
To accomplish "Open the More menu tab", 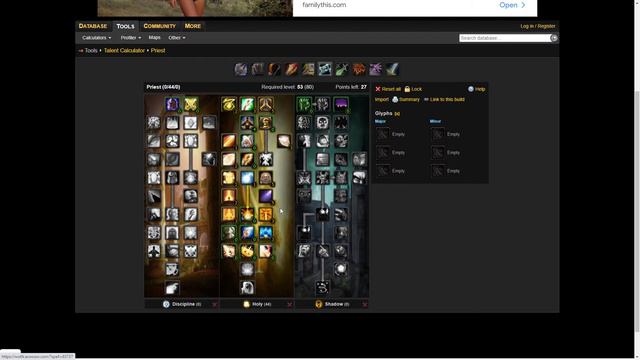I will point(193,26).
